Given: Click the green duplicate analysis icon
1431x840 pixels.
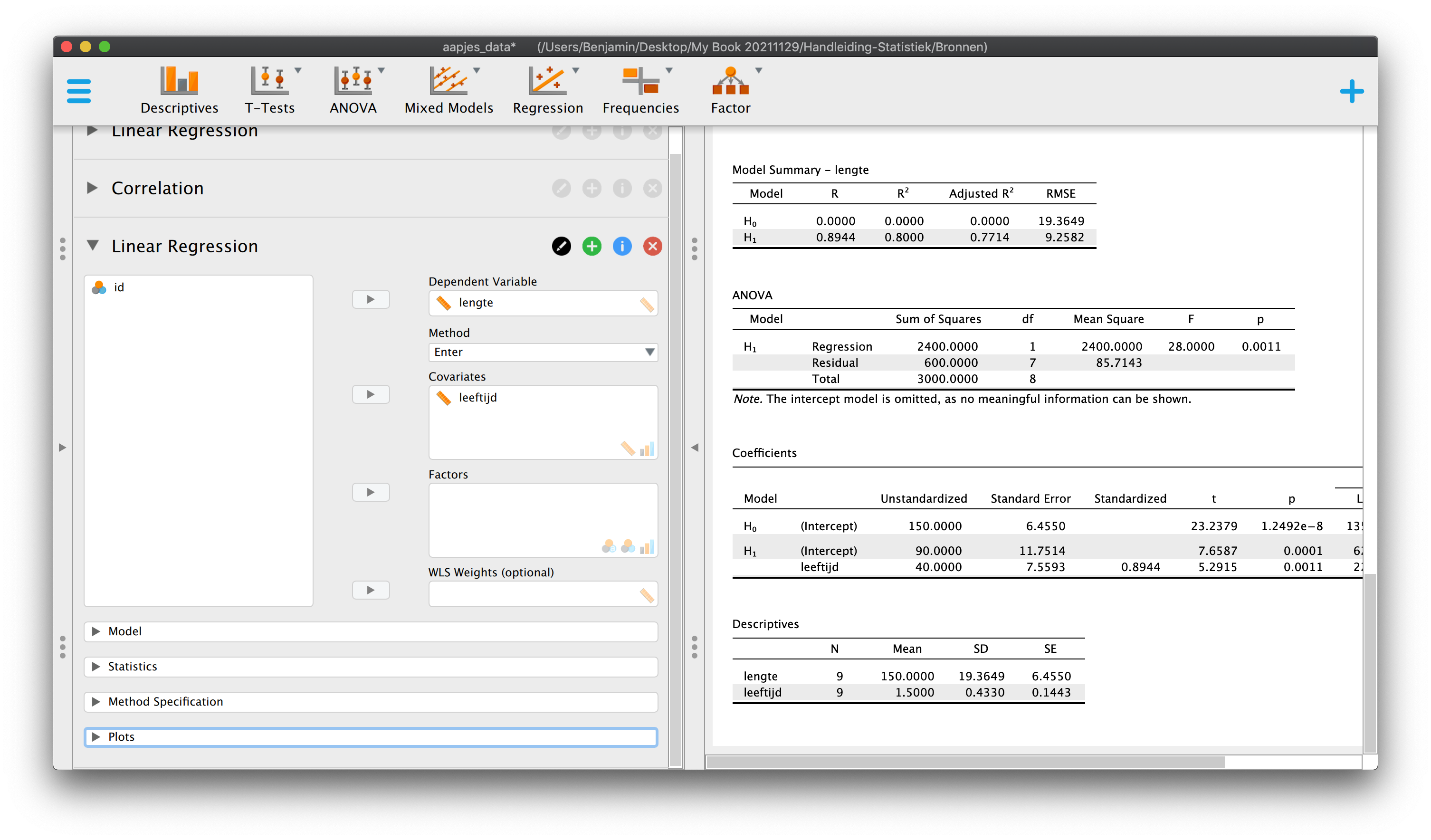Looking at the screenshot, I should click(x=591, y=246).
